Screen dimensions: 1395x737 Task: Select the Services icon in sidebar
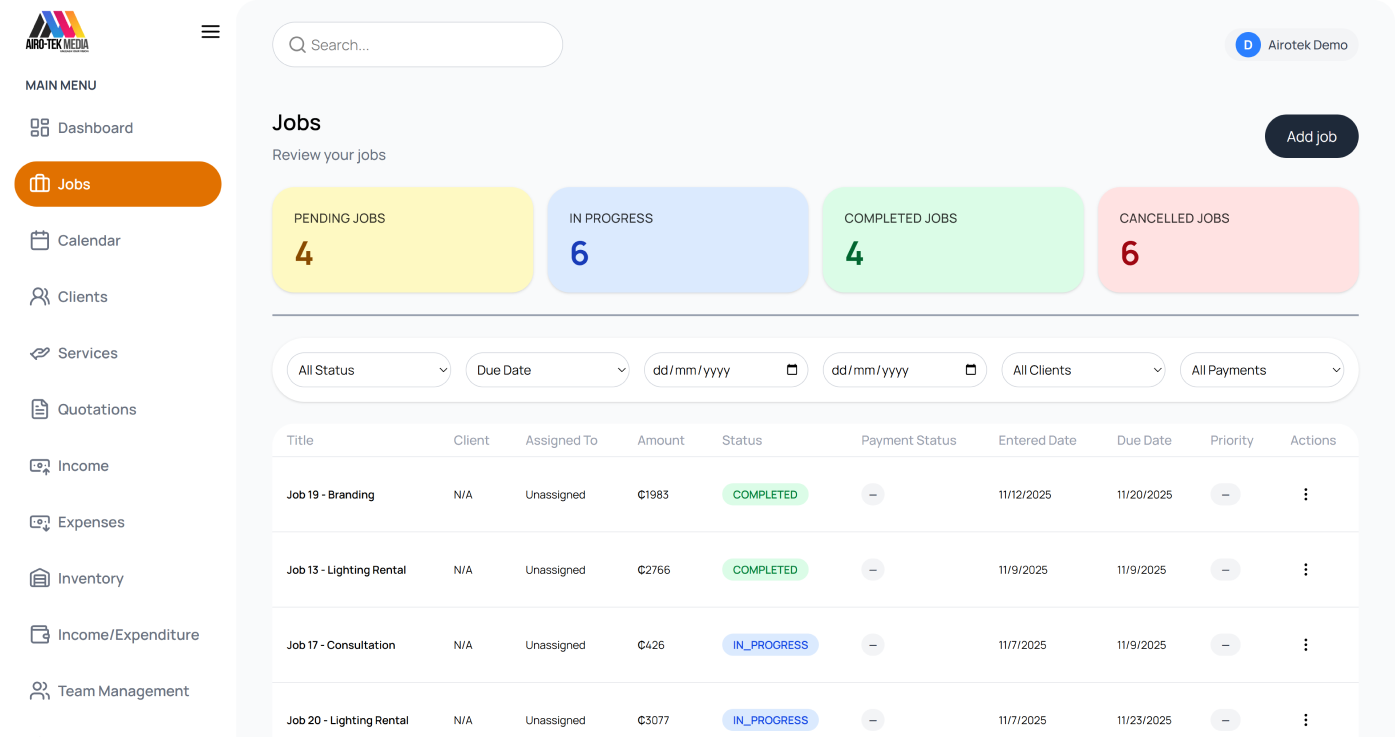tap(38, 352)
